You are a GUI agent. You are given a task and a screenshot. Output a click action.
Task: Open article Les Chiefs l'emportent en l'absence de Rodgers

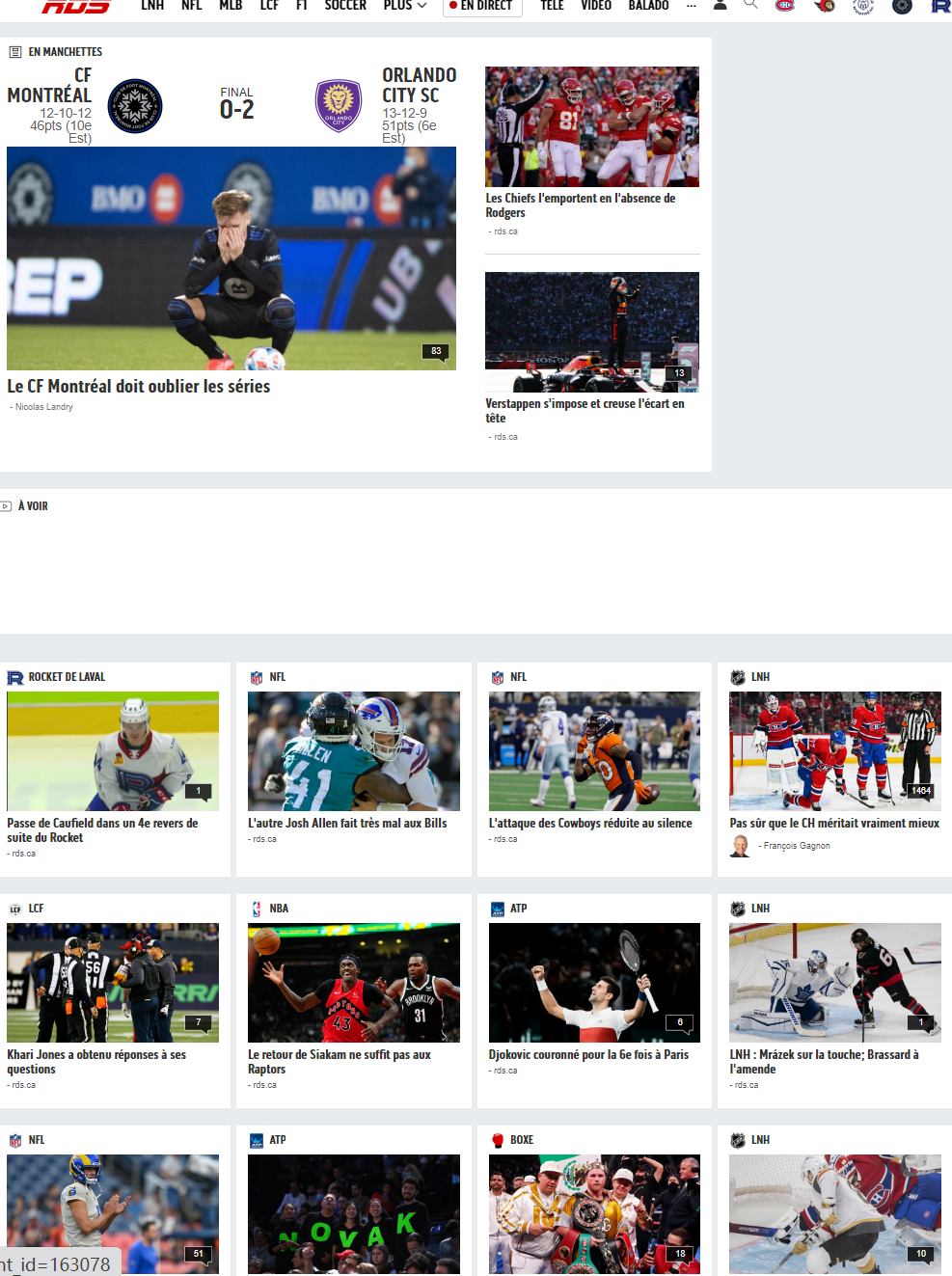tap(581, 205)
